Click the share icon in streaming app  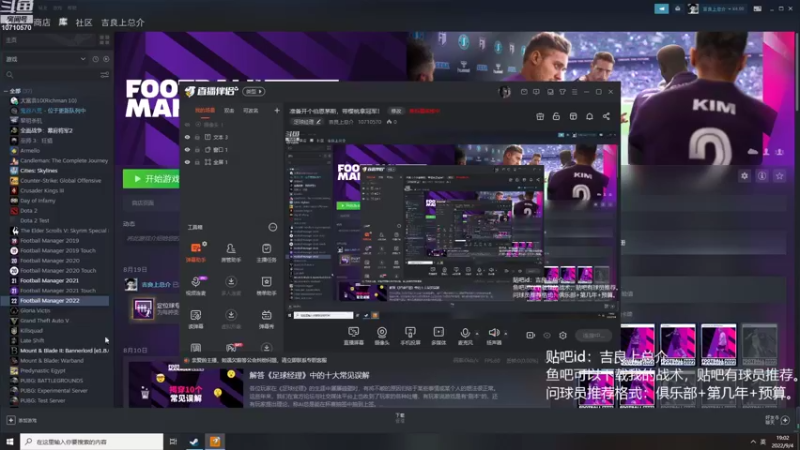(x=606, y=116)
